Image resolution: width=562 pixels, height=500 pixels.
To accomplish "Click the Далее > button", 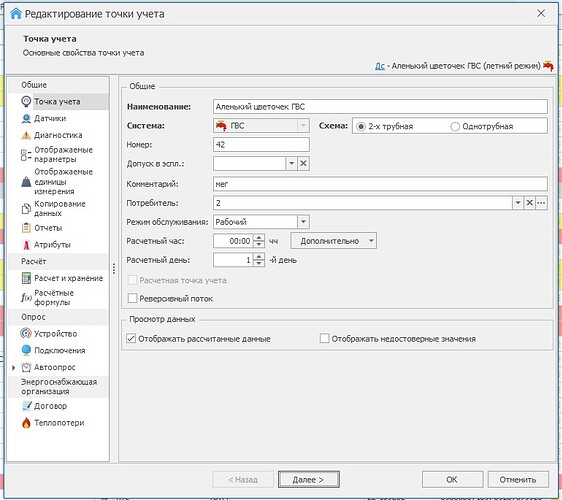I will click(309, 480).
